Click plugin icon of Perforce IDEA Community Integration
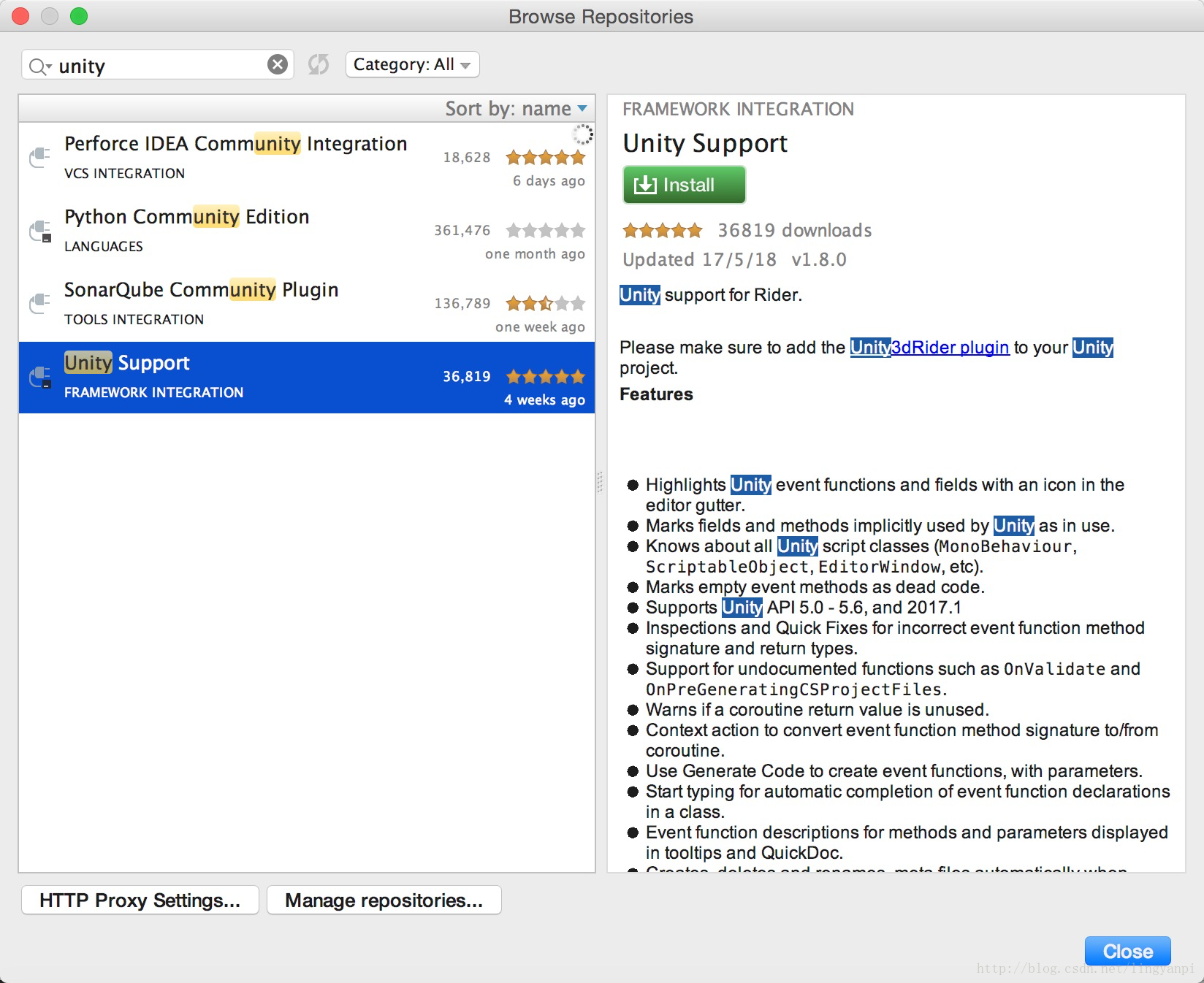The image size is (1204, 983). point(40,156)
